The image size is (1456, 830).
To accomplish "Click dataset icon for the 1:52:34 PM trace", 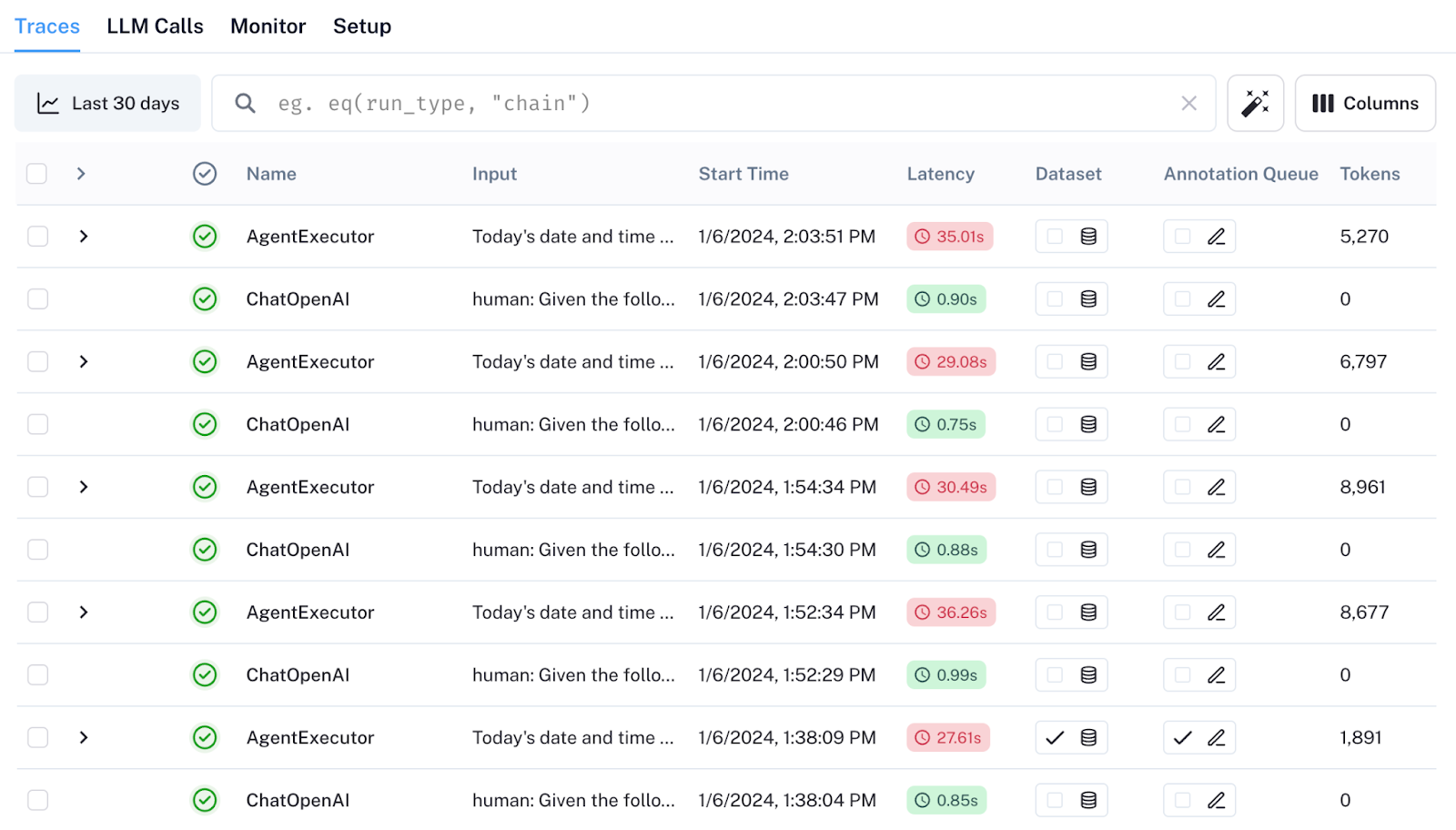I will point(1088,612).
